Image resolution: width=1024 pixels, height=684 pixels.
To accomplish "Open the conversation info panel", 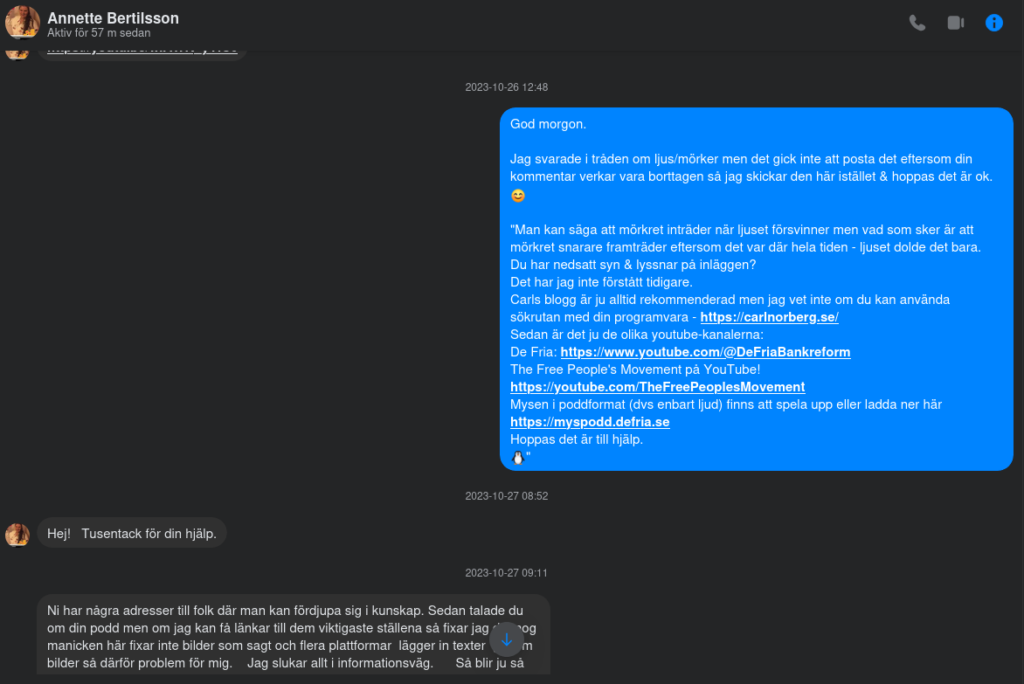I will point(994,23).
